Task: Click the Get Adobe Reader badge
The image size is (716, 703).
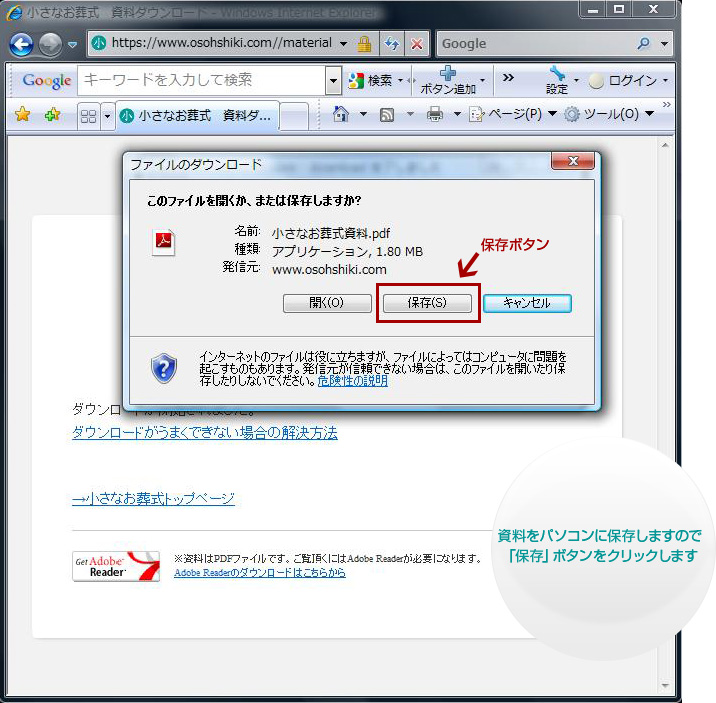Action: [116, 567]
